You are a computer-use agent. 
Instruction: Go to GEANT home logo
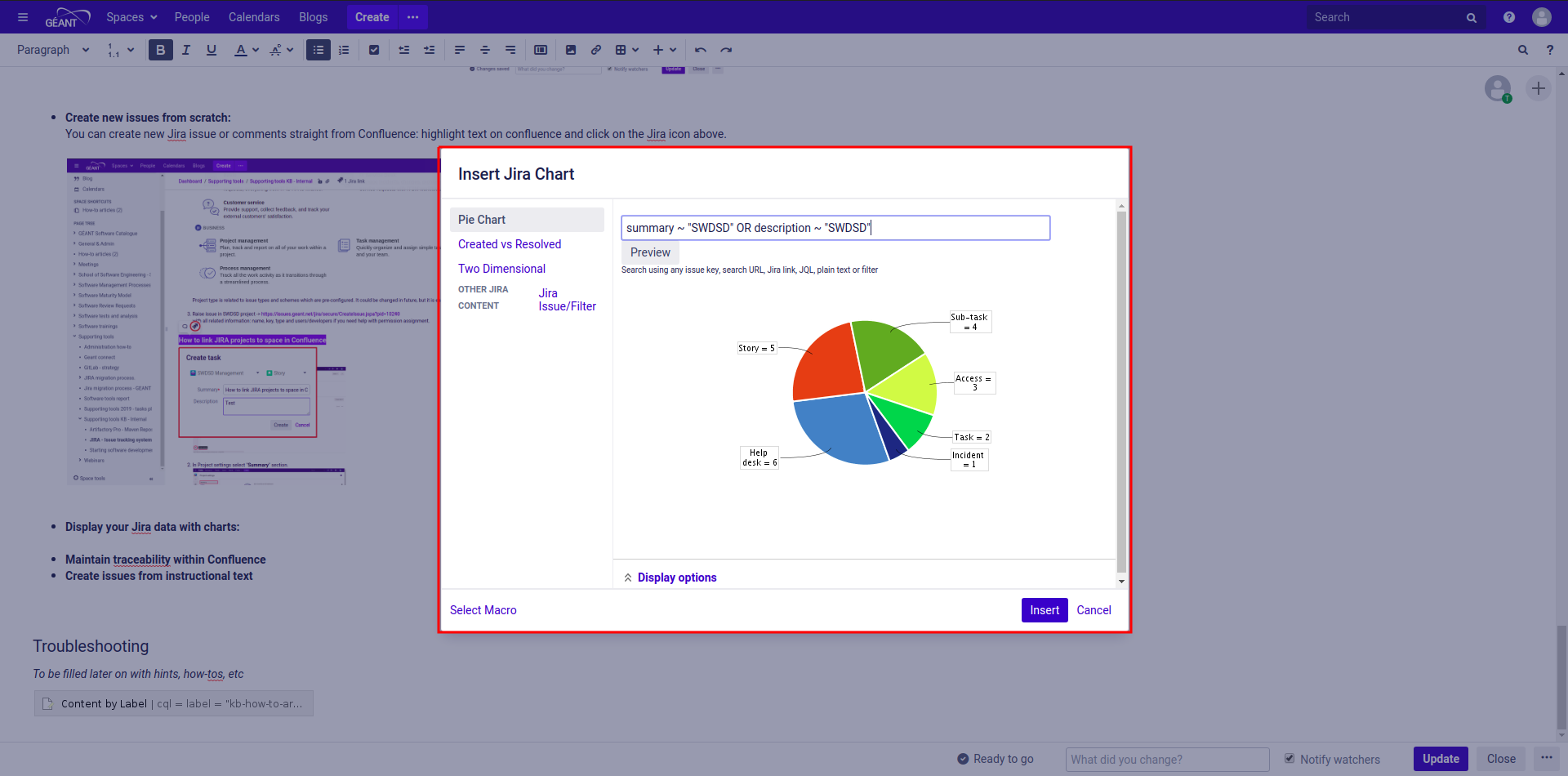pos(67,17)
